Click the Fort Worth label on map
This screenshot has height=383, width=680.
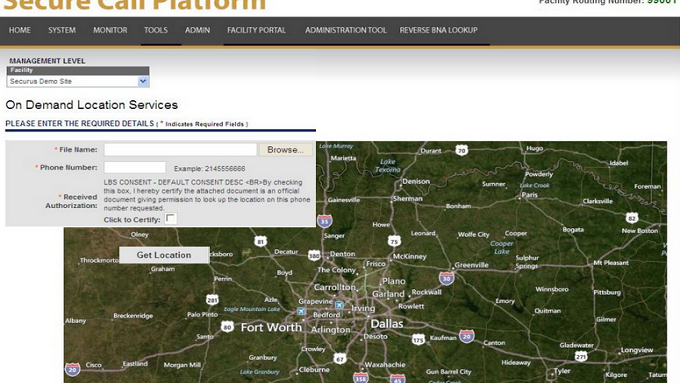pos(271,327)
